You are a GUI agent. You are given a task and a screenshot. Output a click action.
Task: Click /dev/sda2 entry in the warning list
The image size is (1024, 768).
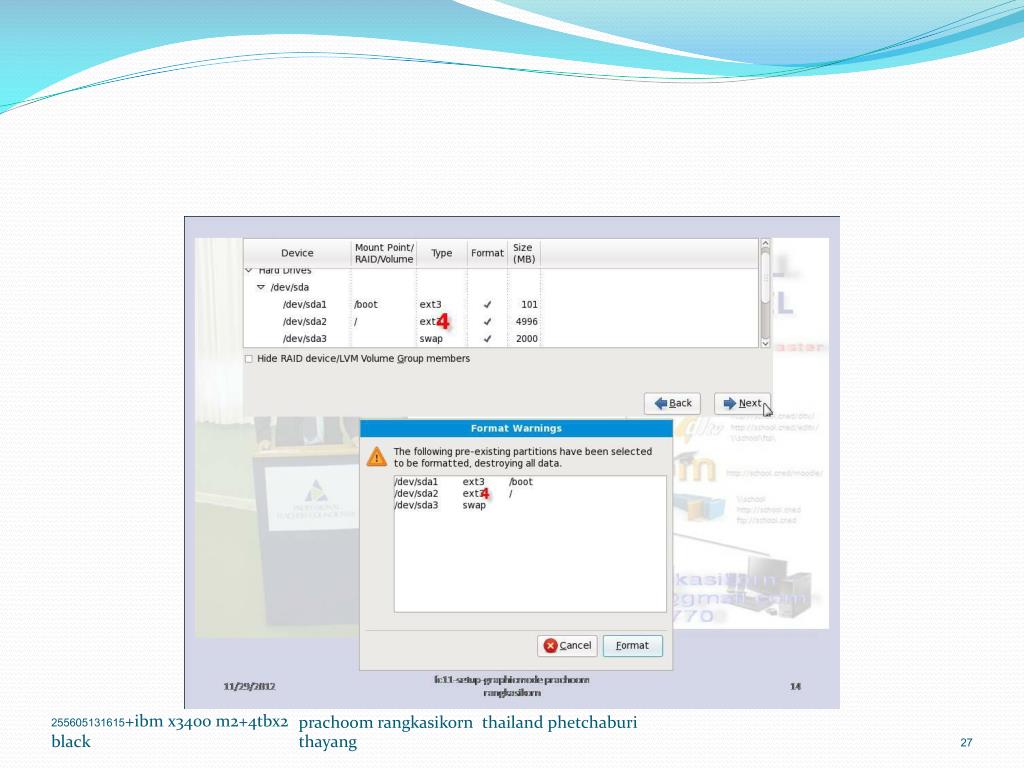coord(416,494)
